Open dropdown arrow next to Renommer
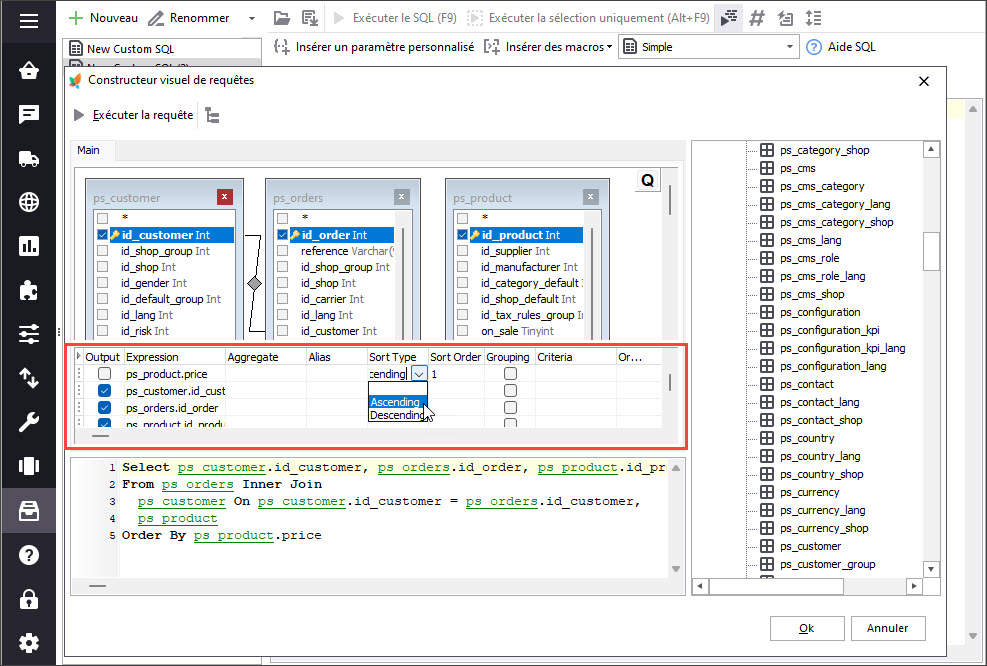Viewport: 987px width, 666px height. coord(252,18)
